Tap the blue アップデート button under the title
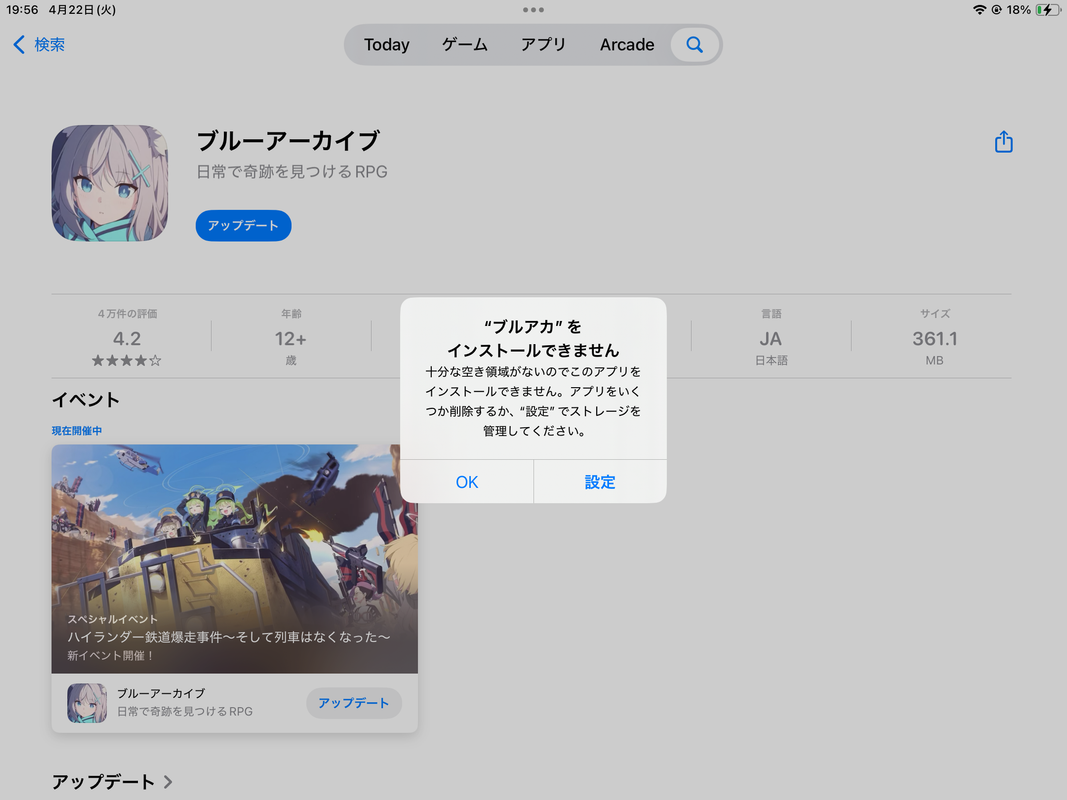Screen dimensions: 1067x800 [244, 225]
